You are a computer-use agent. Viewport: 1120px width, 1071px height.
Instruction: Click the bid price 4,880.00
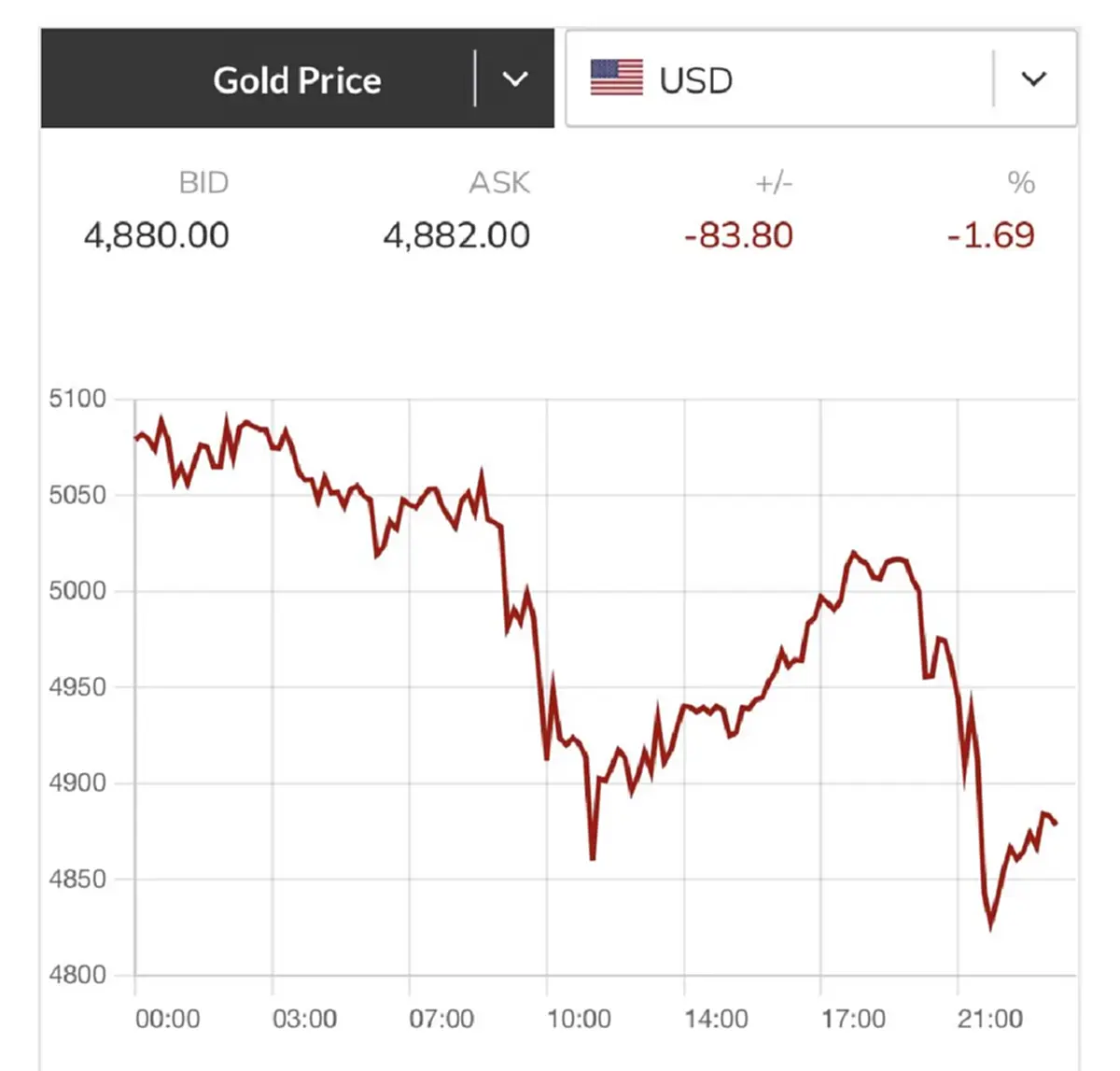[157, 235]
